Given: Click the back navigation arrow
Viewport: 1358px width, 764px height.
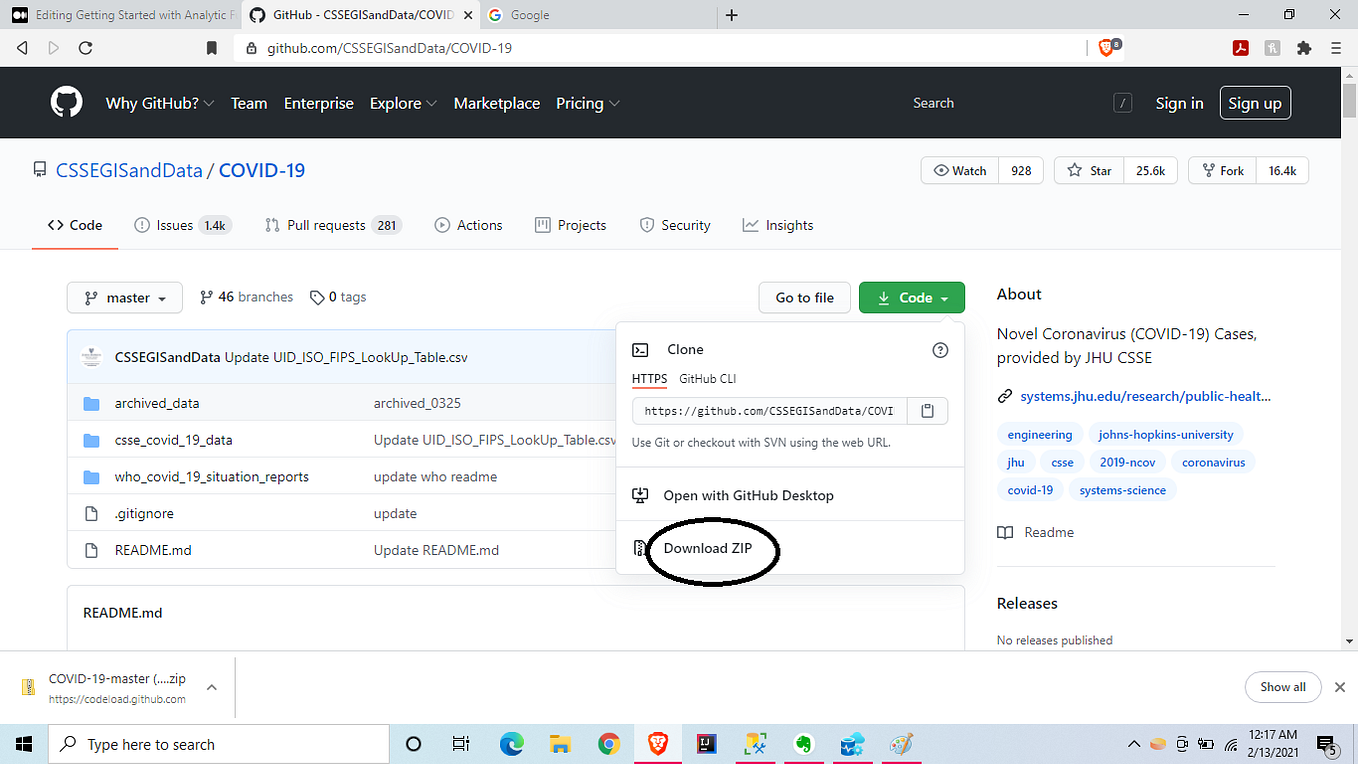Looking at the screenshot, I should point(22,47).
